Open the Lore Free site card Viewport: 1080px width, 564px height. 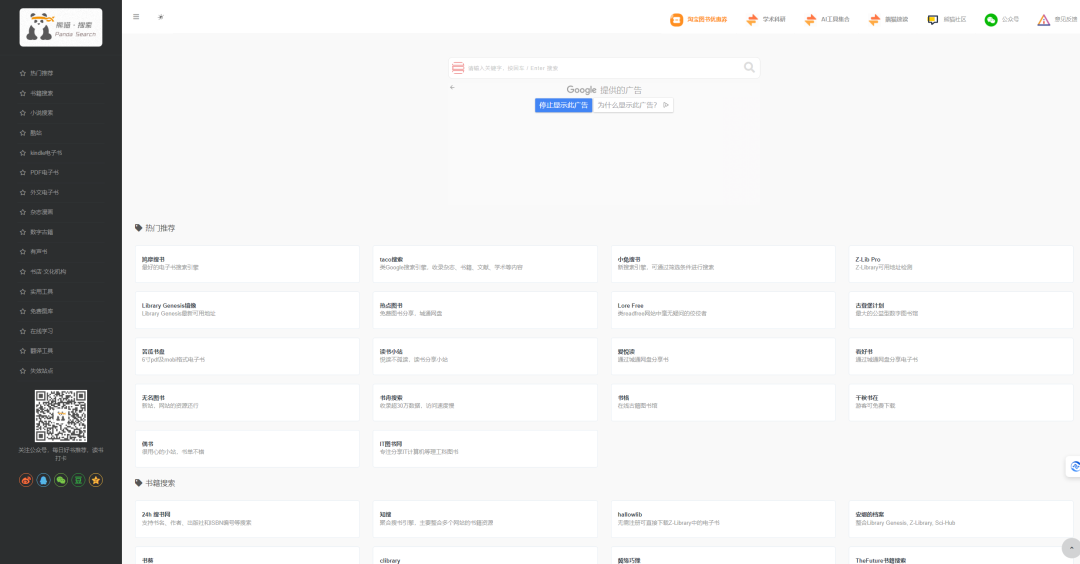(x=723, y=310)
